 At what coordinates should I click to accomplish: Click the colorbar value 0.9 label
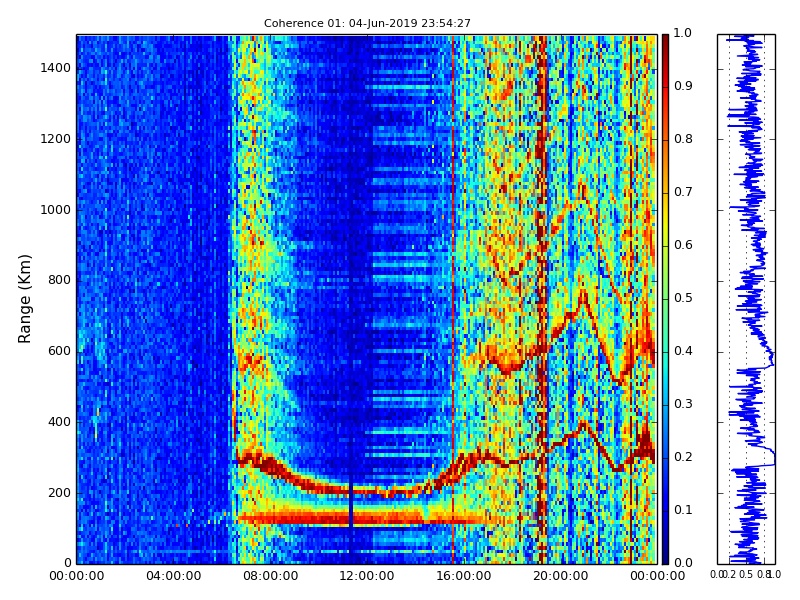coord(683,86)
